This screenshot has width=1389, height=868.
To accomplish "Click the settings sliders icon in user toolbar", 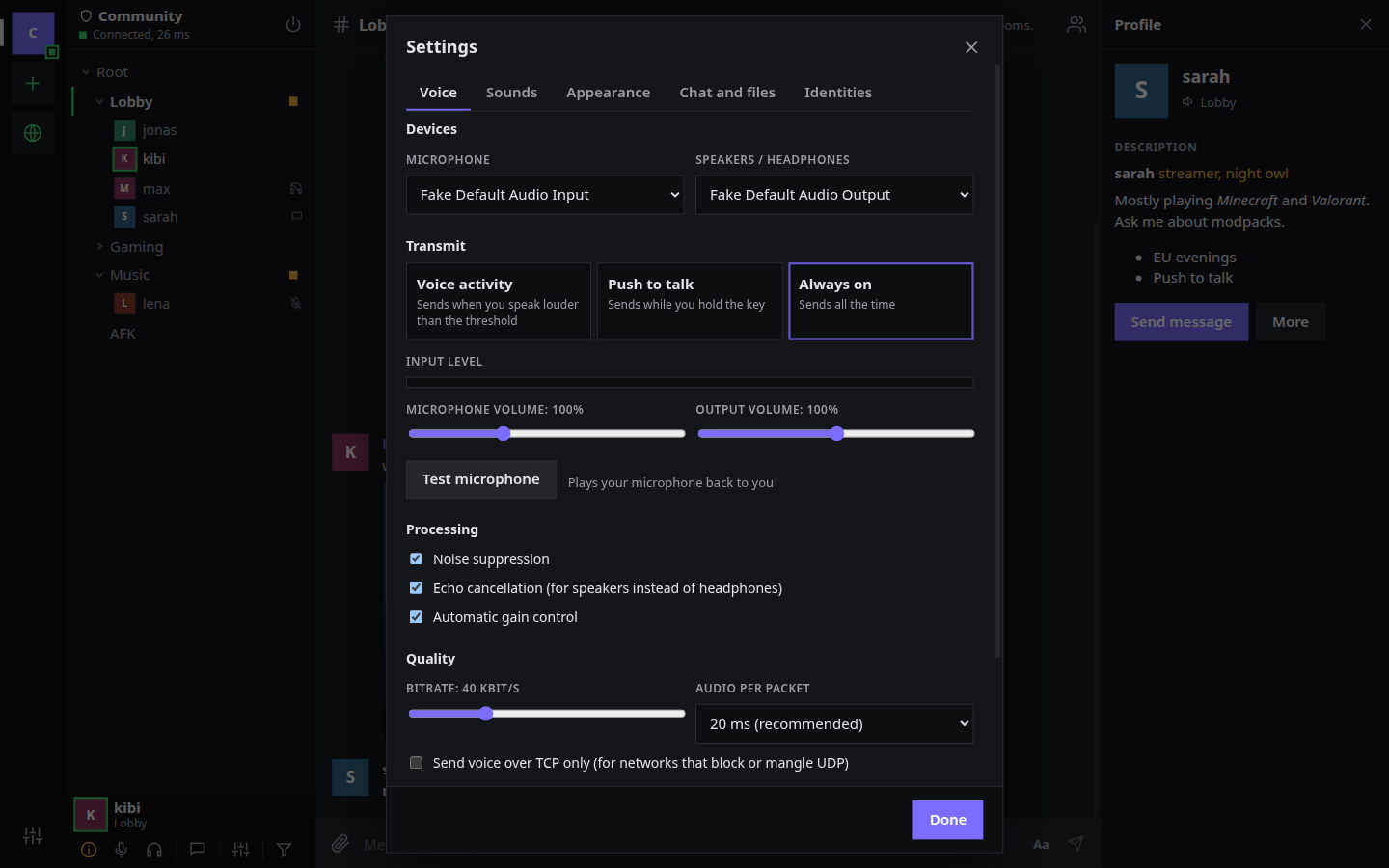I will tap(241, 850).
